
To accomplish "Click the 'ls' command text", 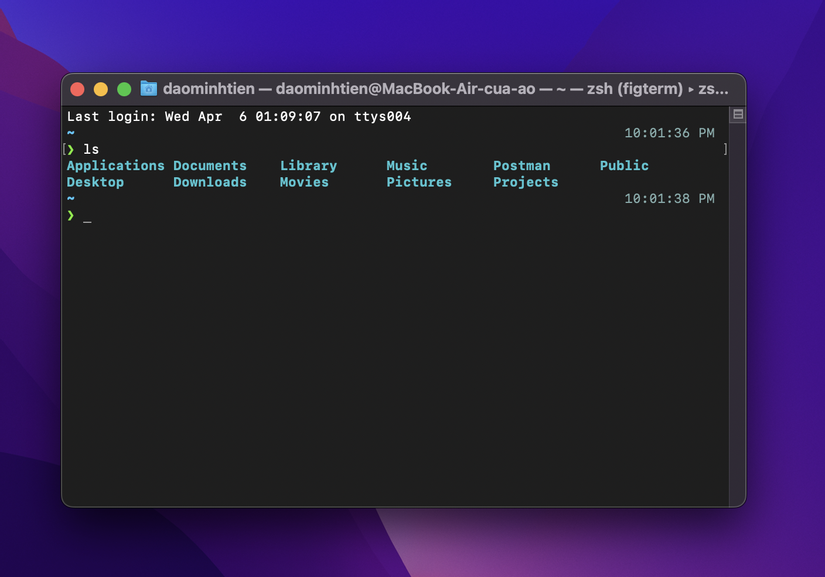I will [x=91, y=149].
